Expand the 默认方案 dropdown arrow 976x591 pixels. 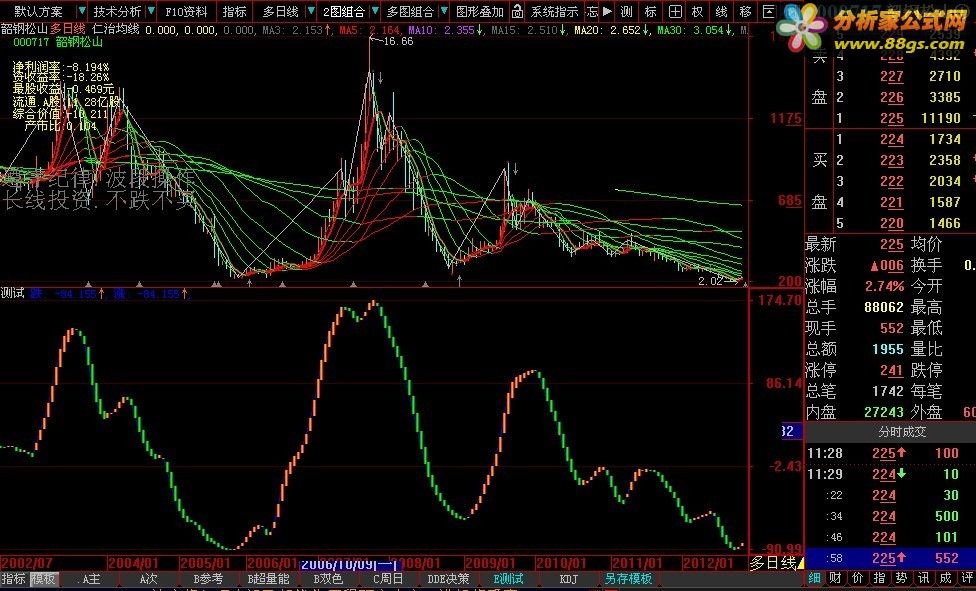click(x=82, y=11)
